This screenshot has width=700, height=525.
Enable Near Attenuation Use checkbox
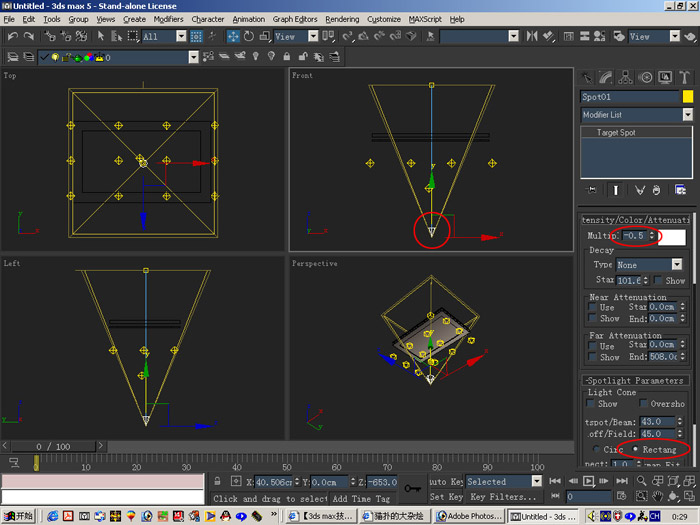click(x=592, y=307)
